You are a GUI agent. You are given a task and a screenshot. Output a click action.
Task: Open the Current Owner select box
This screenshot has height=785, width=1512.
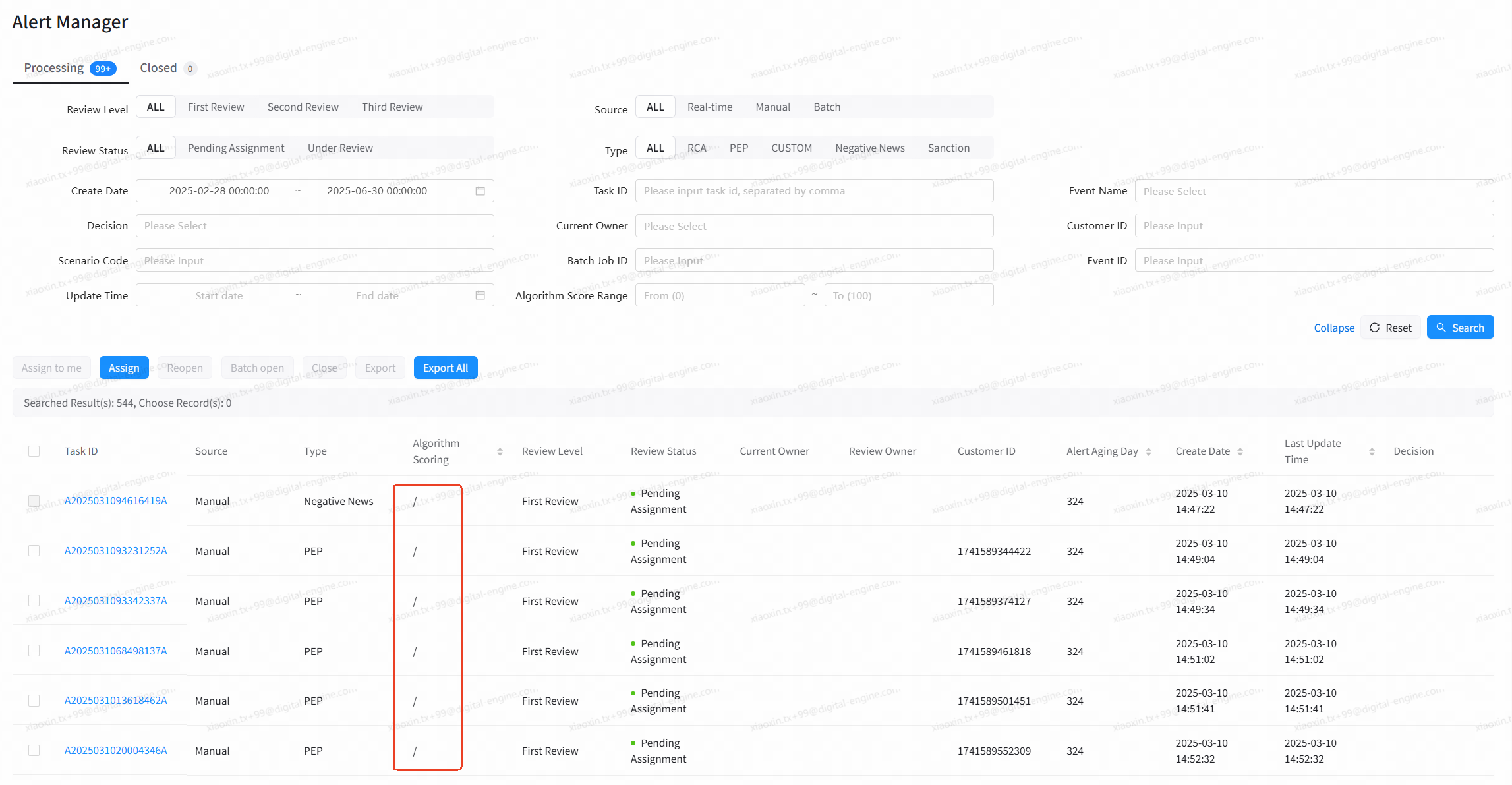click(814, 226)
